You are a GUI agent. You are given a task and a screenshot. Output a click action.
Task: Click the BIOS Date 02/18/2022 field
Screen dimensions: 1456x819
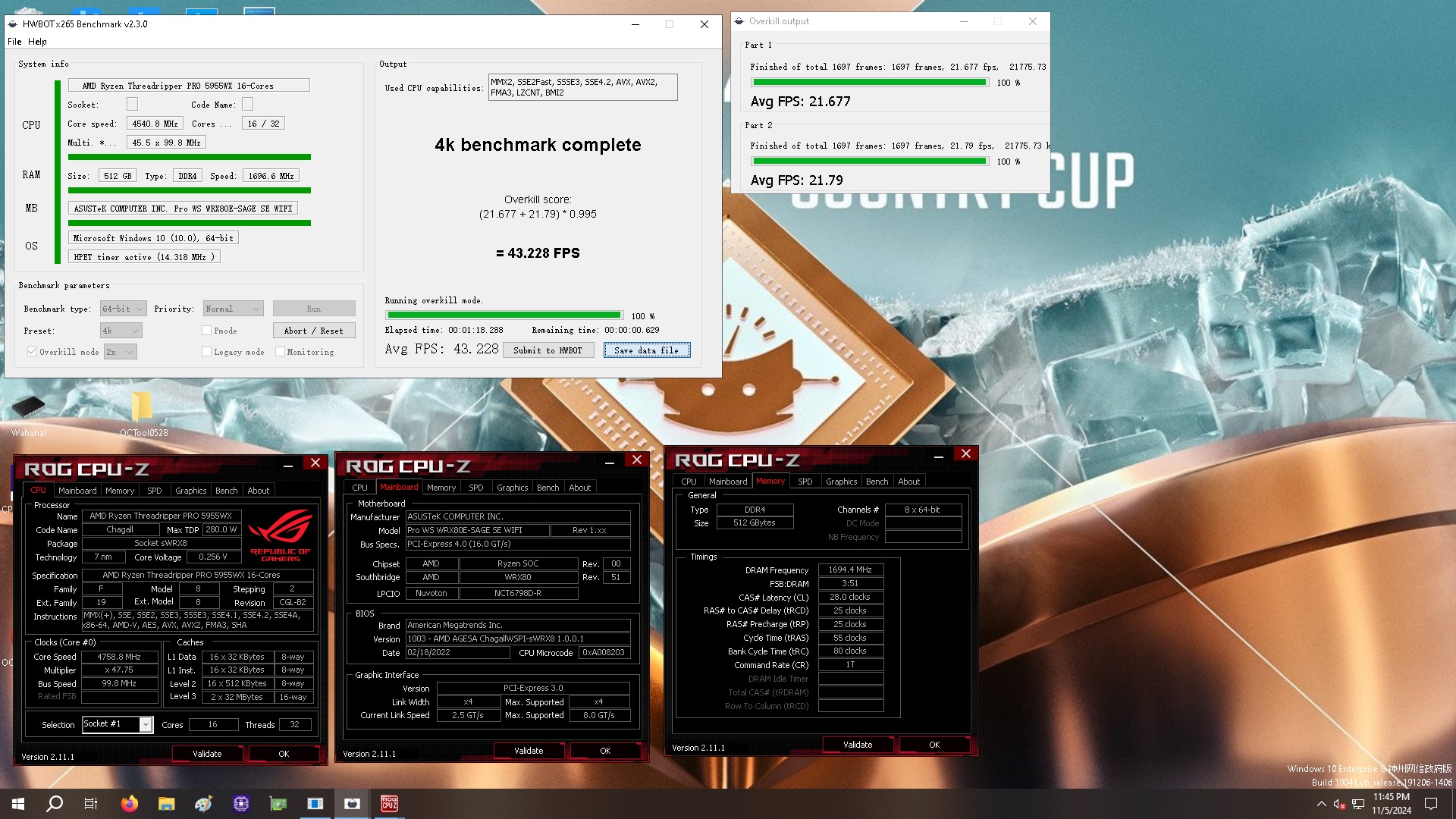[x=457, y=653]
